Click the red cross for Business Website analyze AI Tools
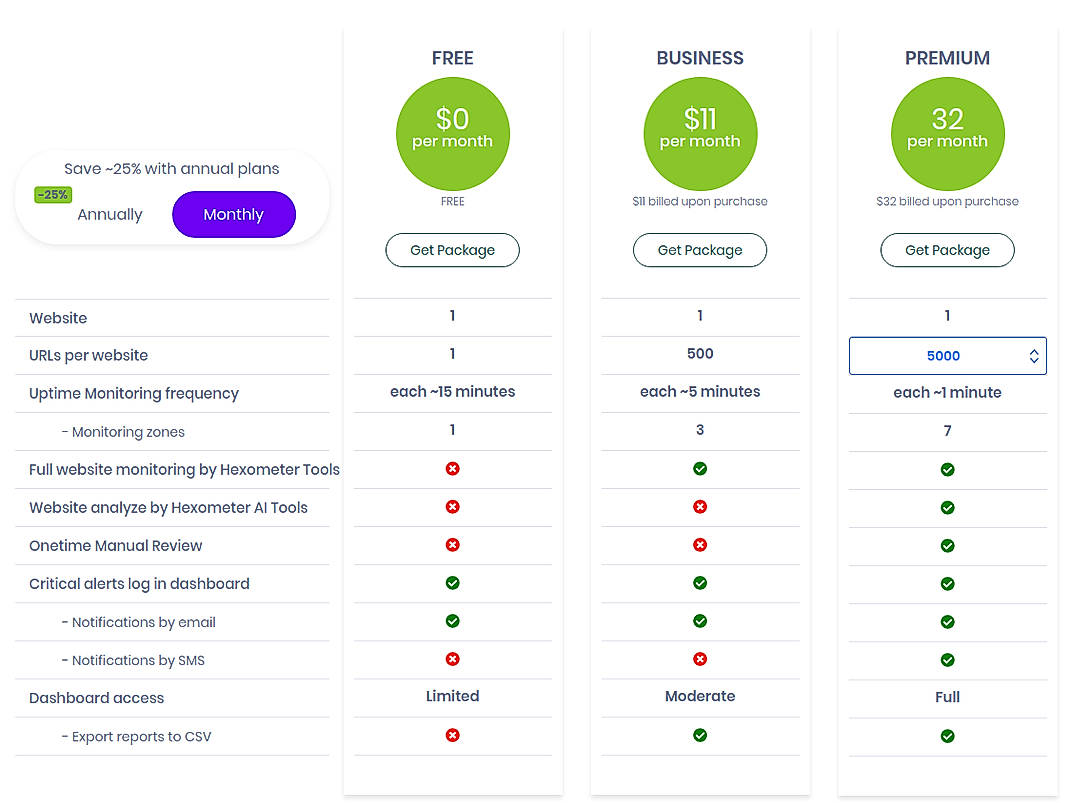Screen dimensions: 1070x803 (x=700, y=507)
